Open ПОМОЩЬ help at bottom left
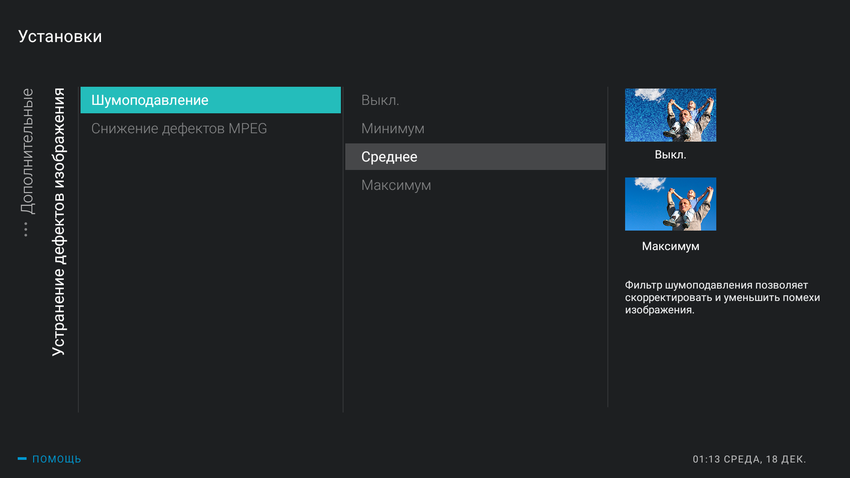 tap(56, 459)
